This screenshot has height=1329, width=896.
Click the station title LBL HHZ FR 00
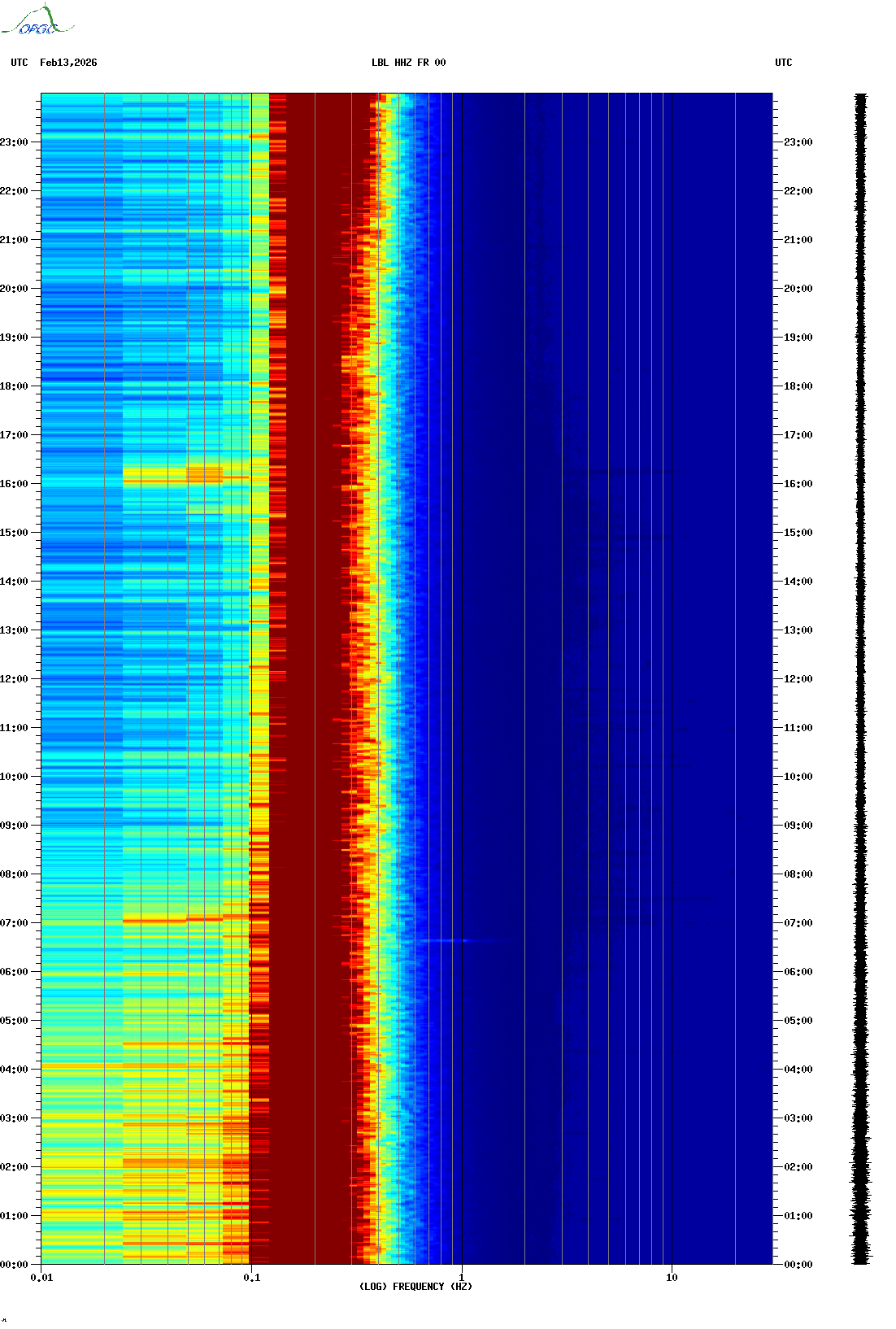click(409, 63)
